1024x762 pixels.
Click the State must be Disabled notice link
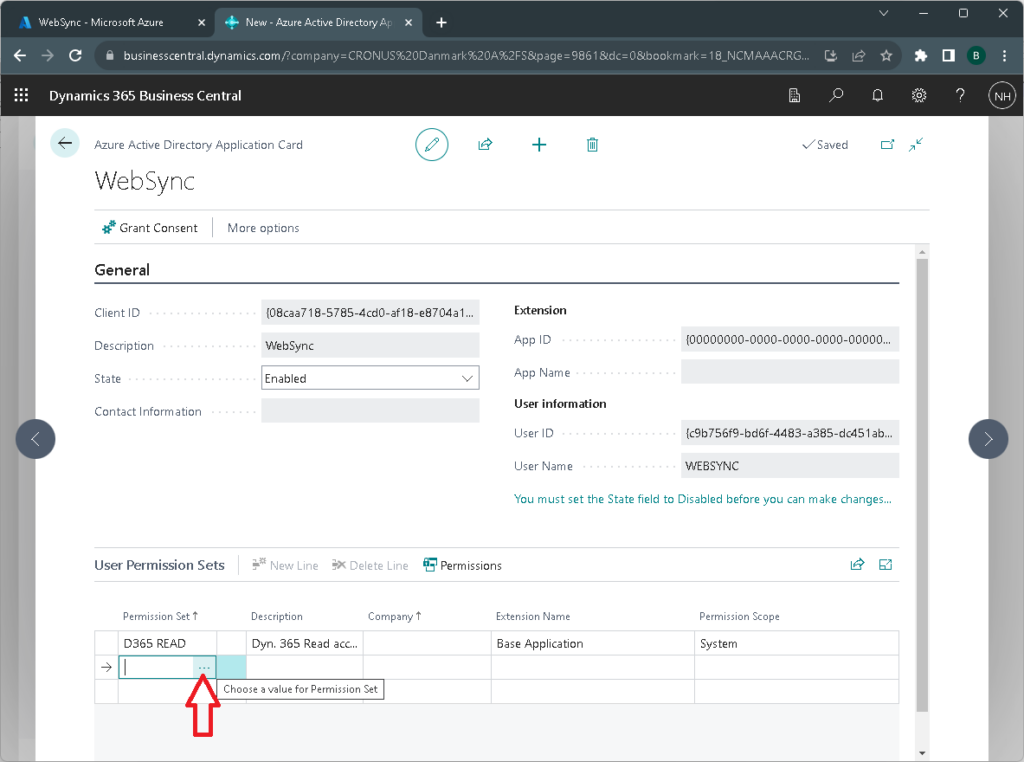[702, 499]
